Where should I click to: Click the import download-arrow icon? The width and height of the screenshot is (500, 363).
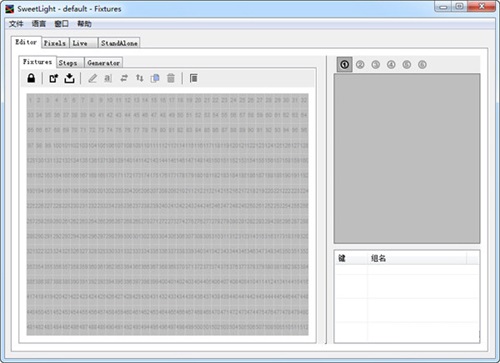69,78
